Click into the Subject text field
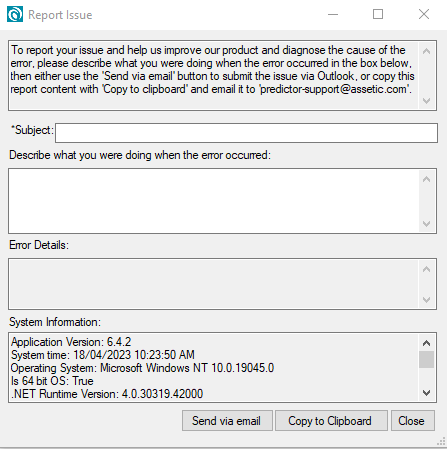The width and height of the screenshot is (447, 449). point(246,133)
